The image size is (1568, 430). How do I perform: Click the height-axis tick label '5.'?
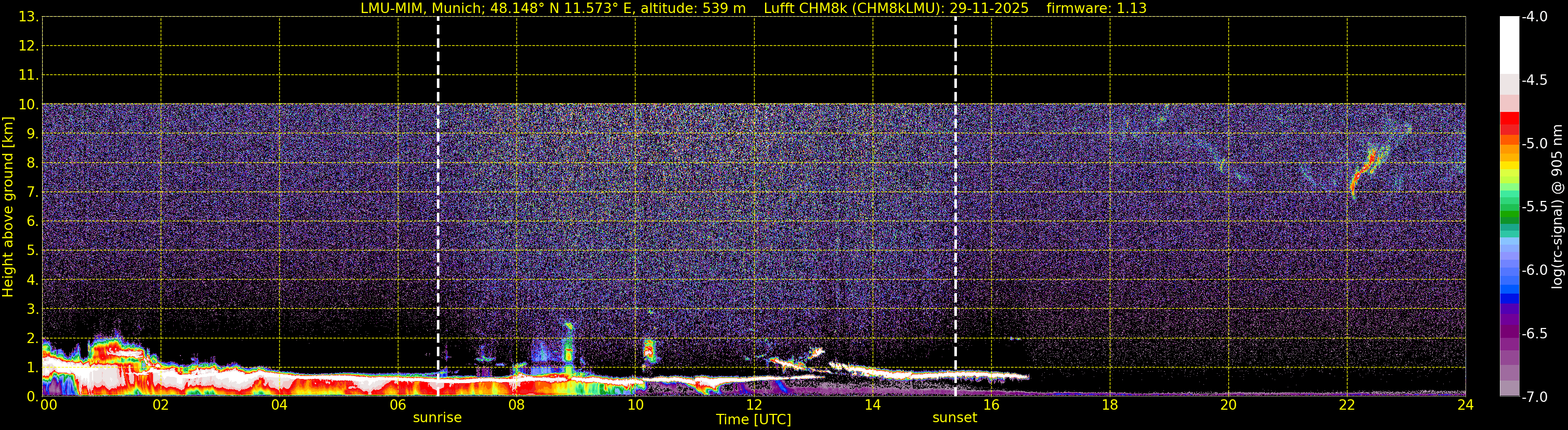32,251
